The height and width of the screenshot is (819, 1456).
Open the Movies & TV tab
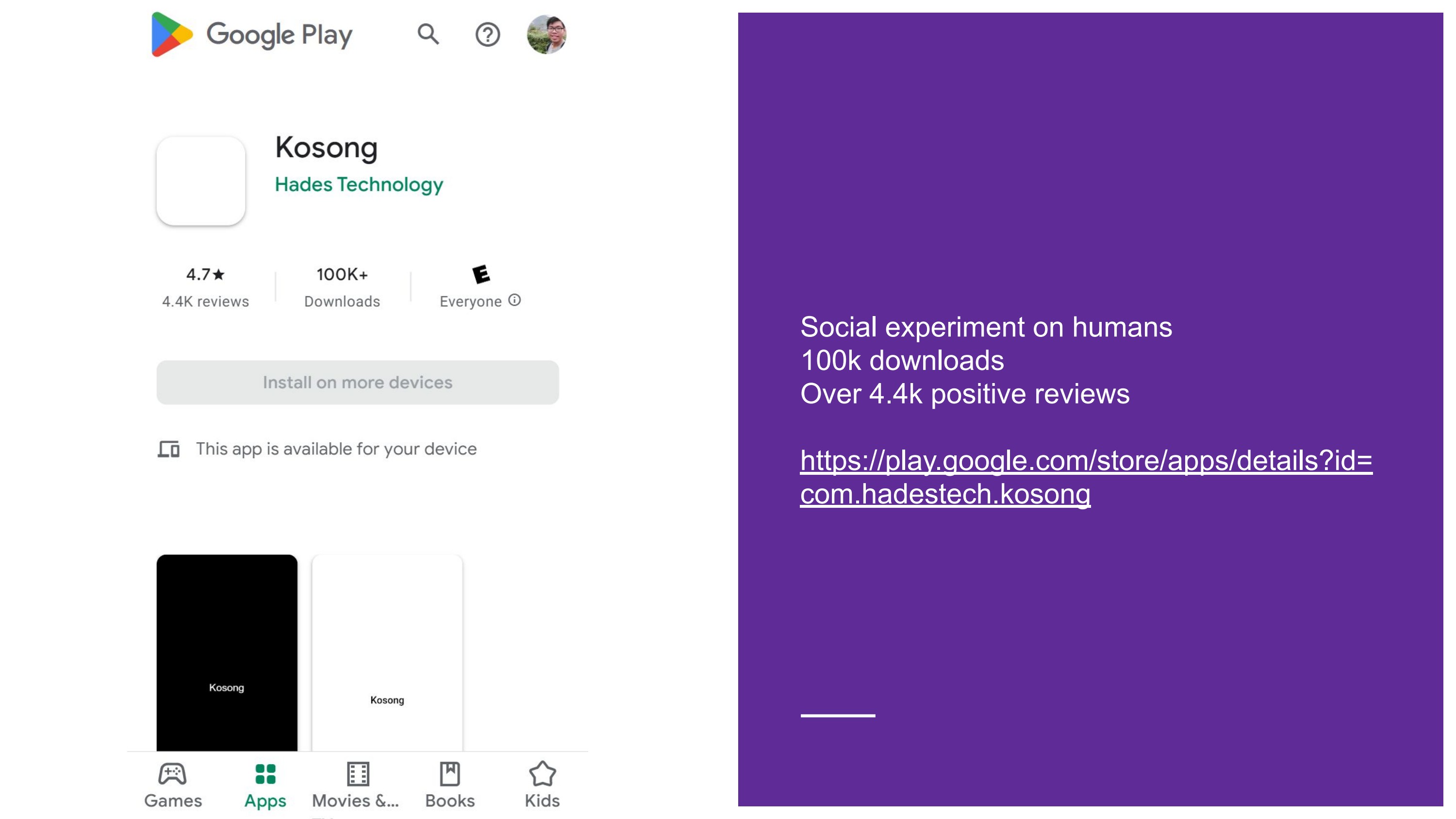[356, 785]
